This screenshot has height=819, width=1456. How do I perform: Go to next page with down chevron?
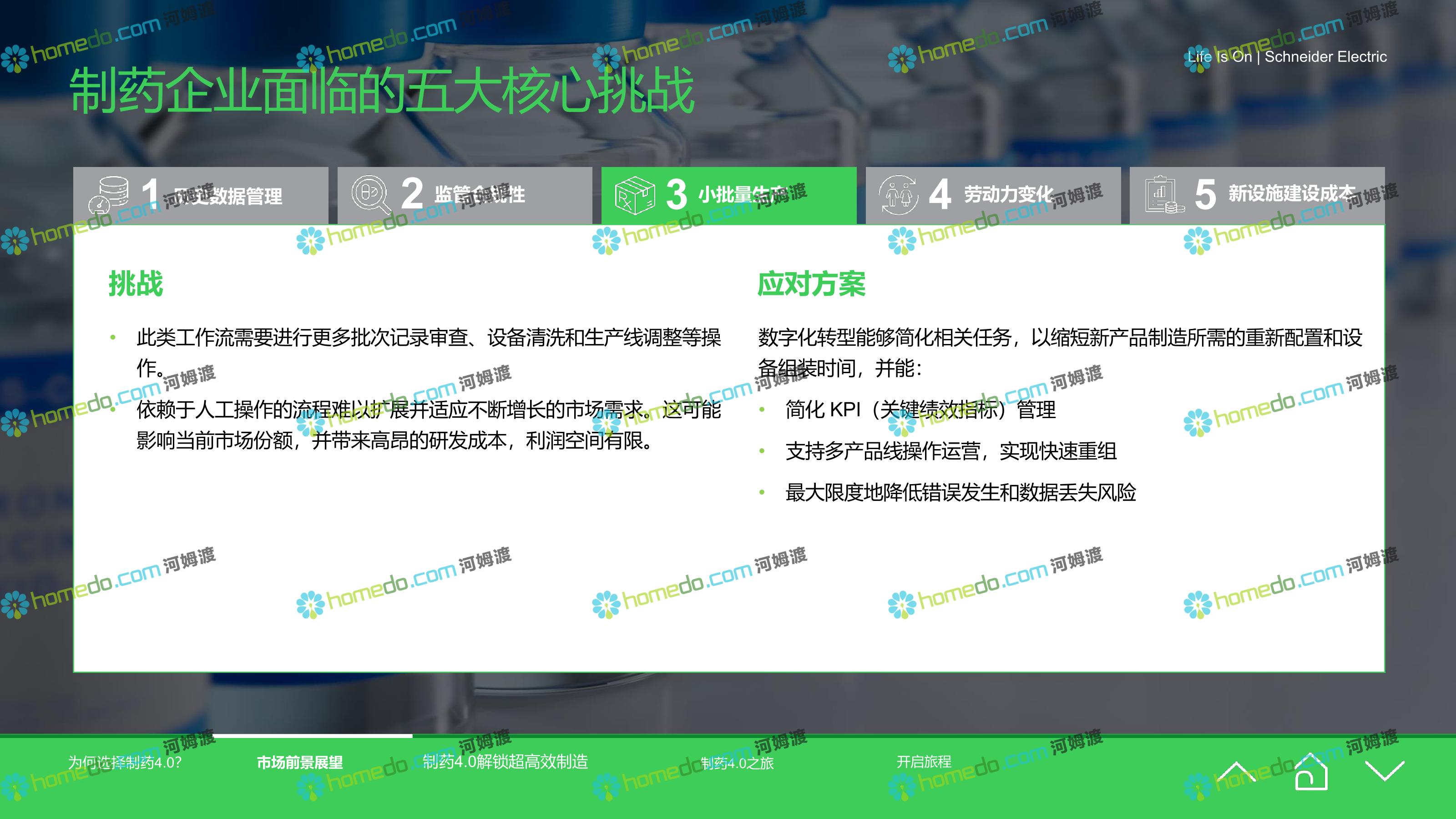point(1385,772)
